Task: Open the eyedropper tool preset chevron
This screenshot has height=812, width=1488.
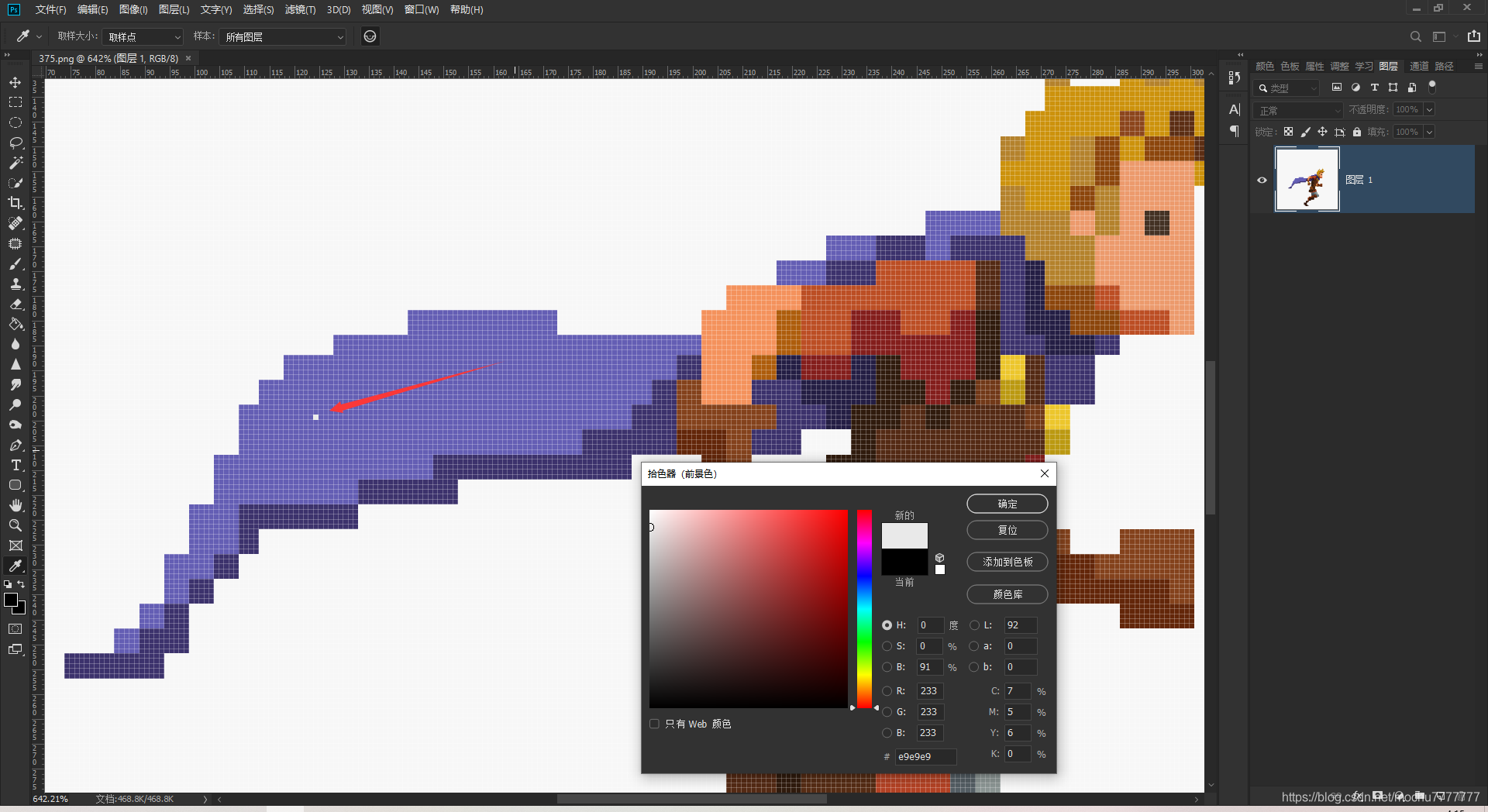Action: [39, 36]
